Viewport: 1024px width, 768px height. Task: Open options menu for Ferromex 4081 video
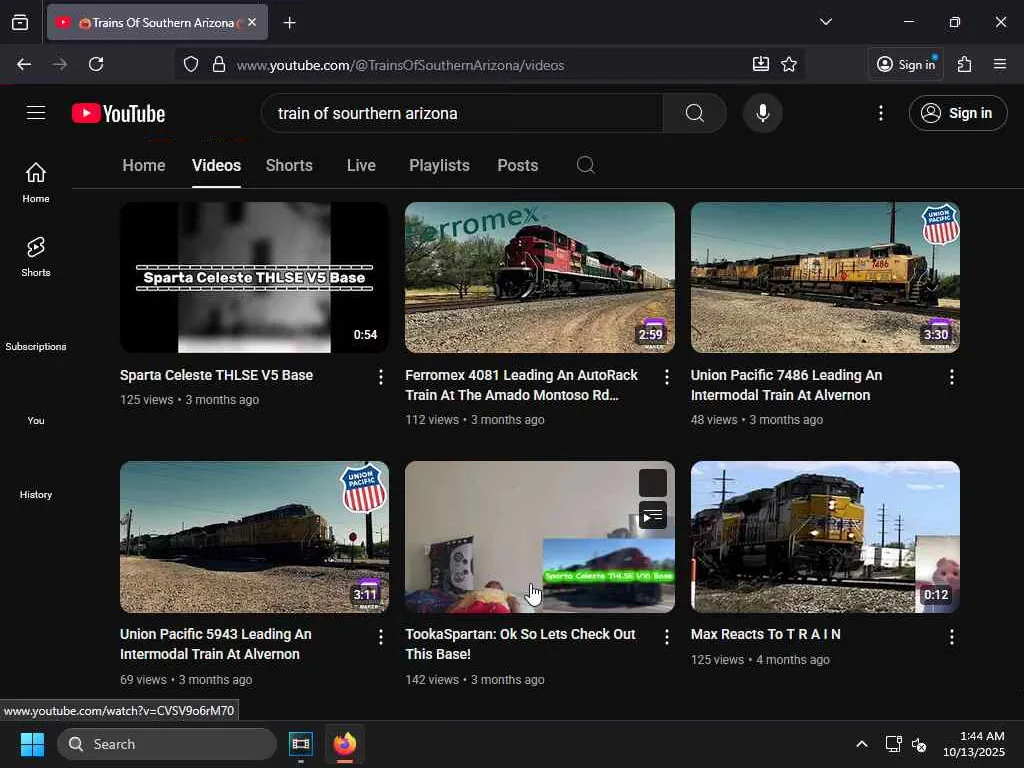point(666,377)
